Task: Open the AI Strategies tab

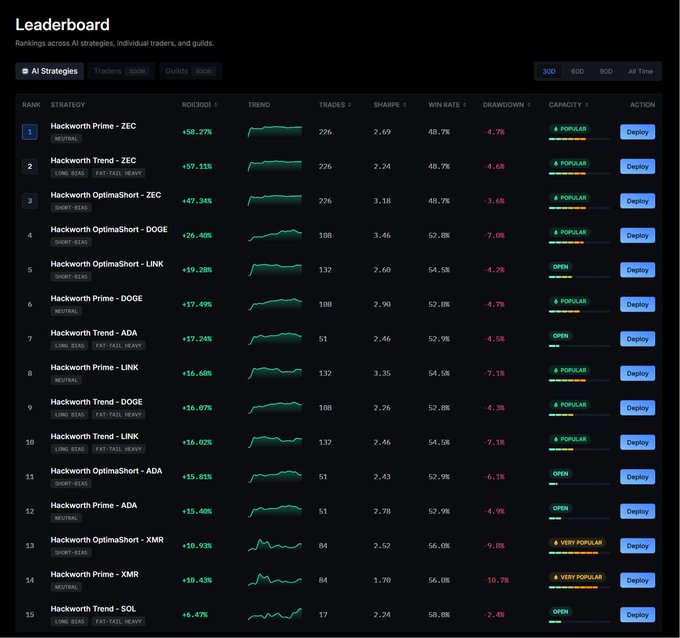Action: 49,71
